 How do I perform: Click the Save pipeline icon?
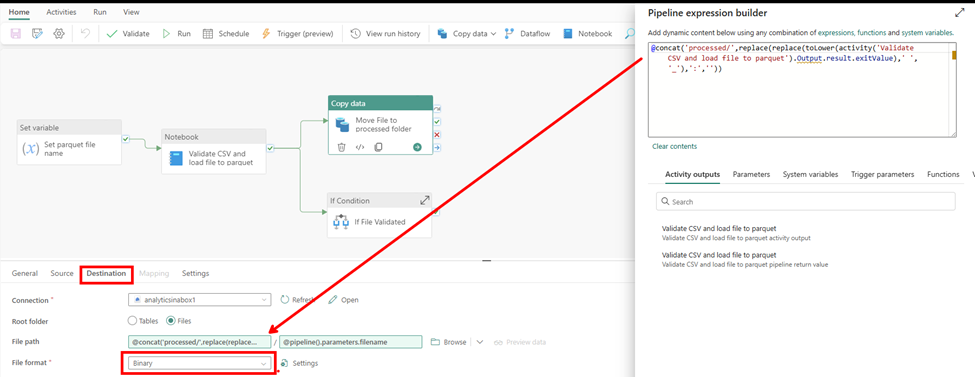click(16, 34)
